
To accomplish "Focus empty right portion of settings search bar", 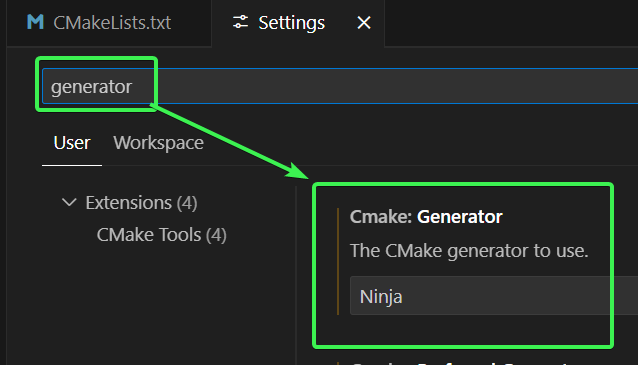I will pos(395,86).
